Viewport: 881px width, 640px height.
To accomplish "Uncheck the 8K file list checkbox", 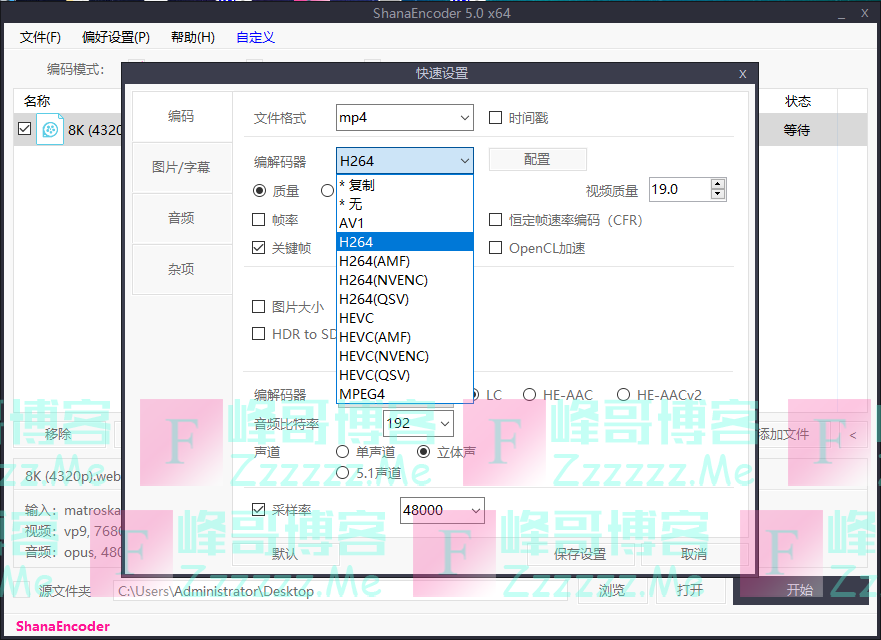I will click(x=25, y=129).
